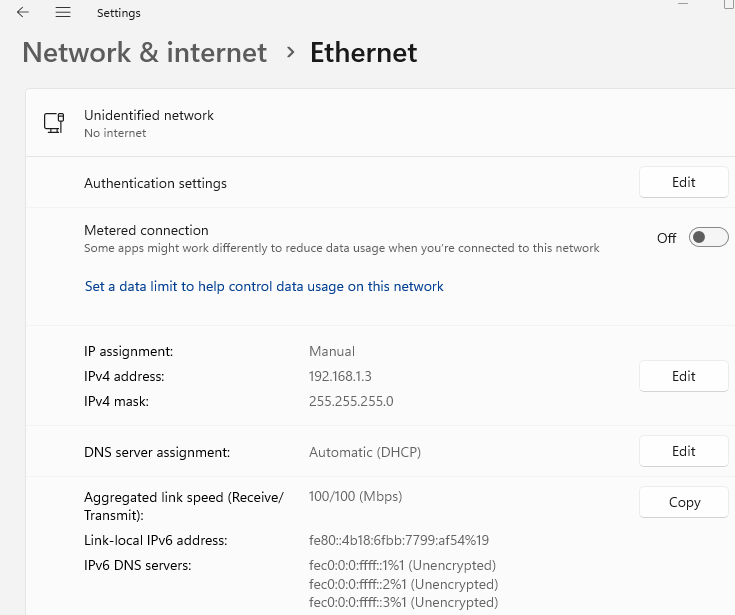Click the IPv4 address value 192.168.1.3
This screenshot has height=615, width=735.
click(340, 376)
